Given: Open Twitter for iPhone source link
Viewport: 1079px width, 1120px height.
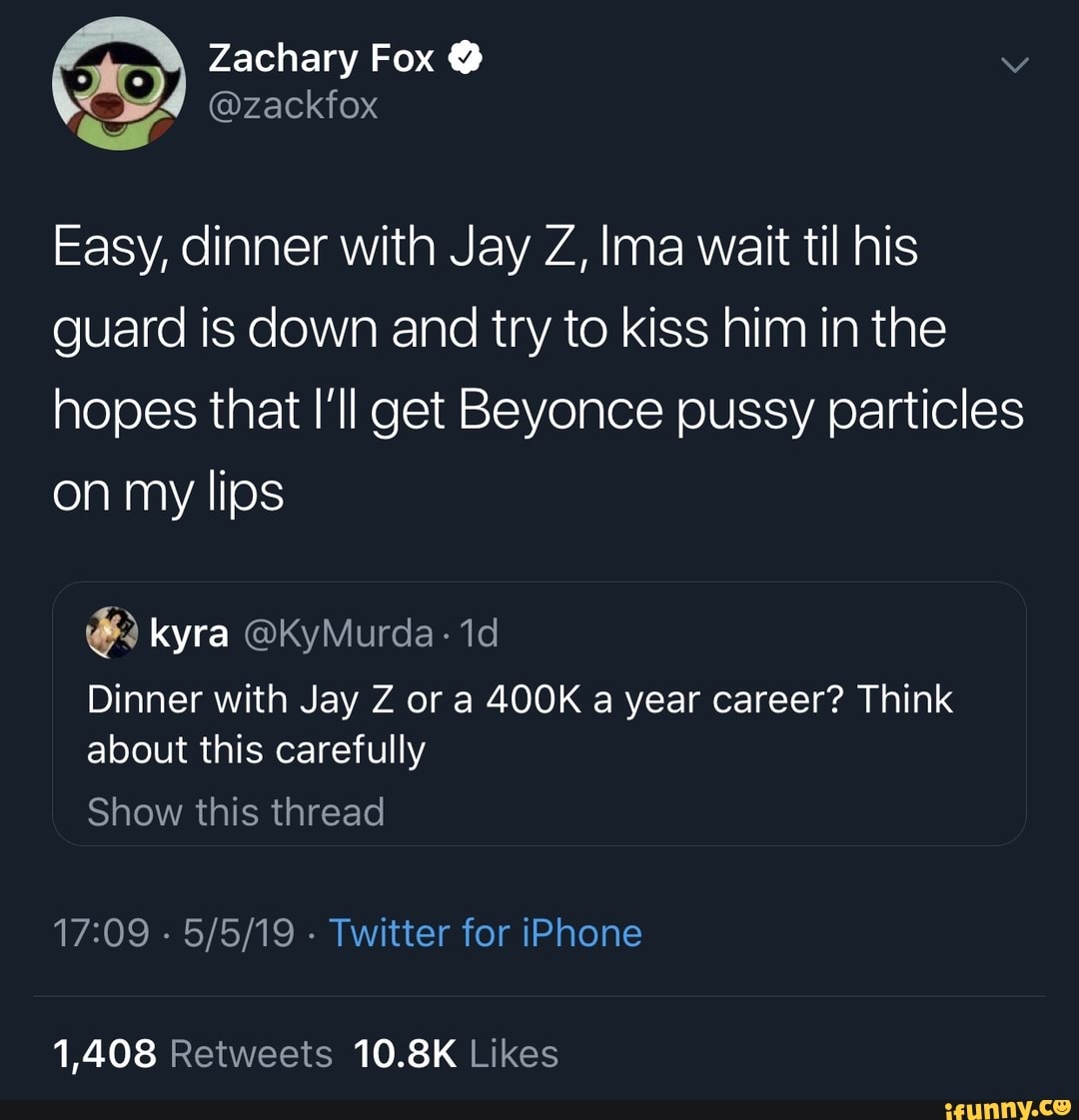Looking at the screenshot, I should pyautogui.click(x=487, y=932).
